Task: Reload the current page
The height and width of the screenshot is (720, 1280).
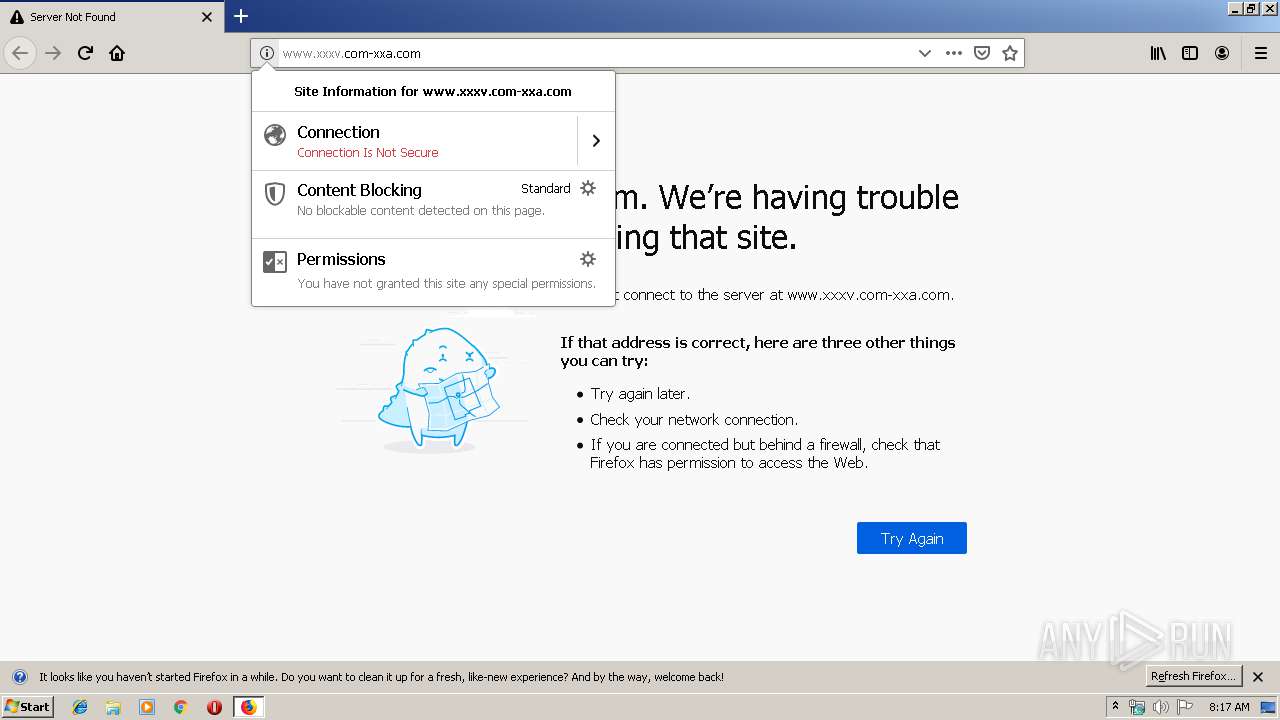Action: pos(85,53)
